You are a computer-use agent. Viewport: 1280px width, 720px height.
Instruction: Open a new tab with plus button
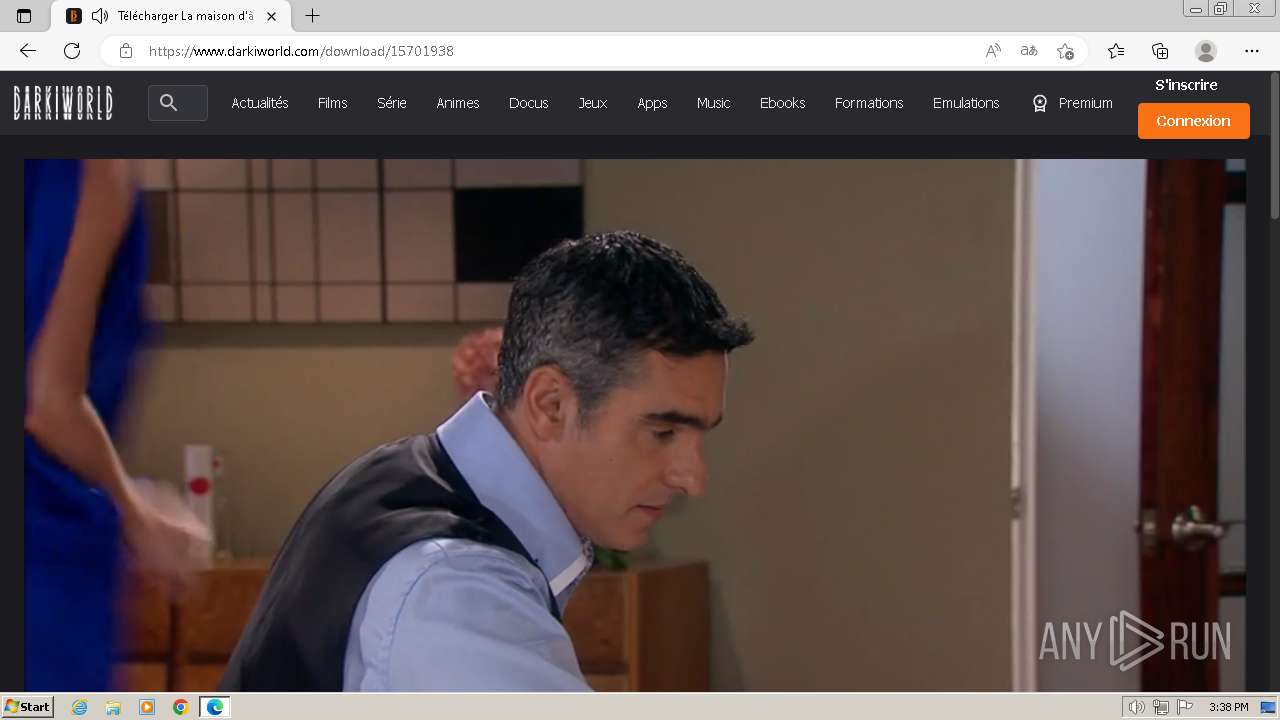tap(312, 16)
